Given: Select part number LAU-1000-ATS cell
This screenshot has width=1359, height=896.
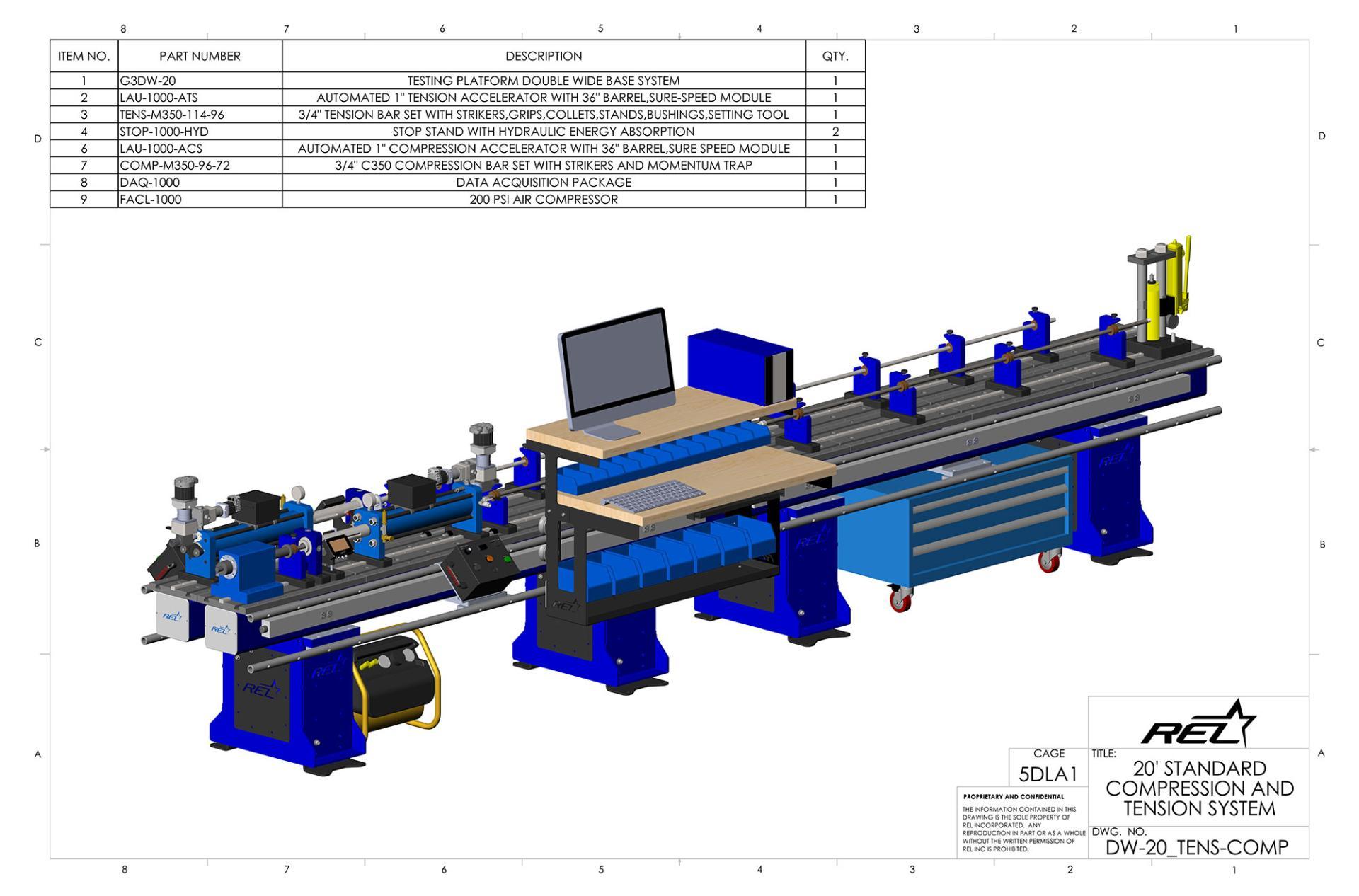Looking at the screenshot, I should pos(200,98).
